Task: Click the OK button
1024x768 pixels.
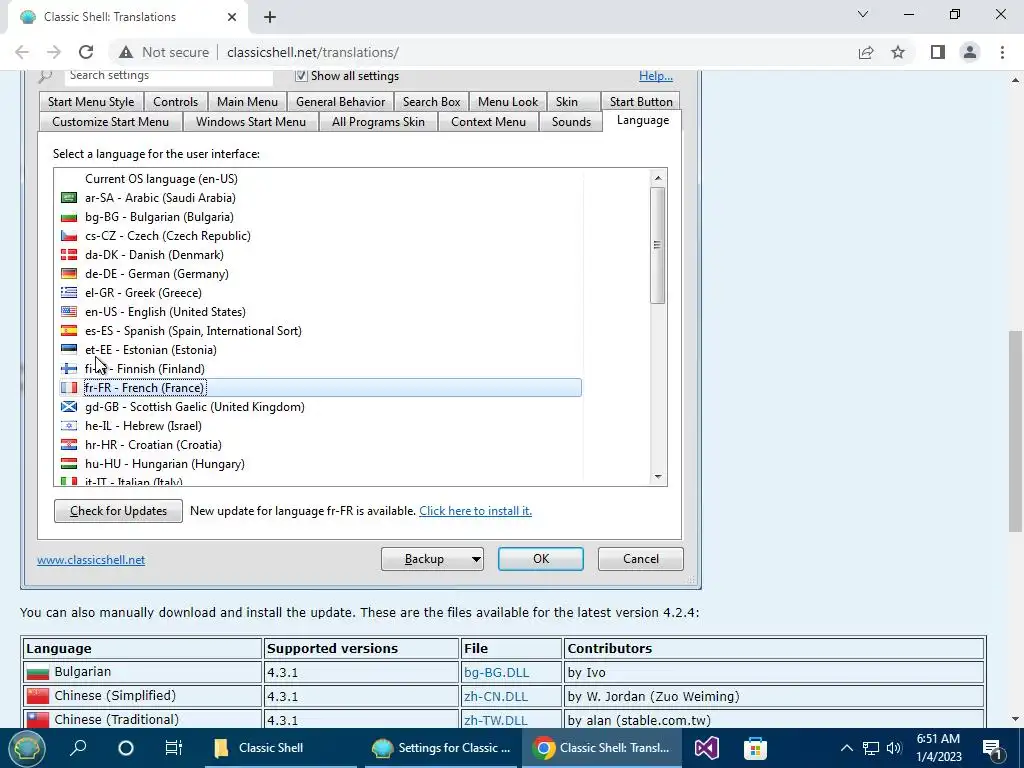Action: click(541, 559)
